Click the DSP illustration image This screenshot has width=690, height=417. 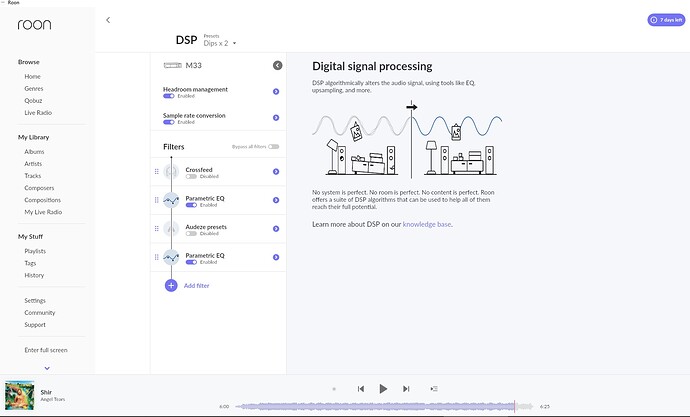407,139
